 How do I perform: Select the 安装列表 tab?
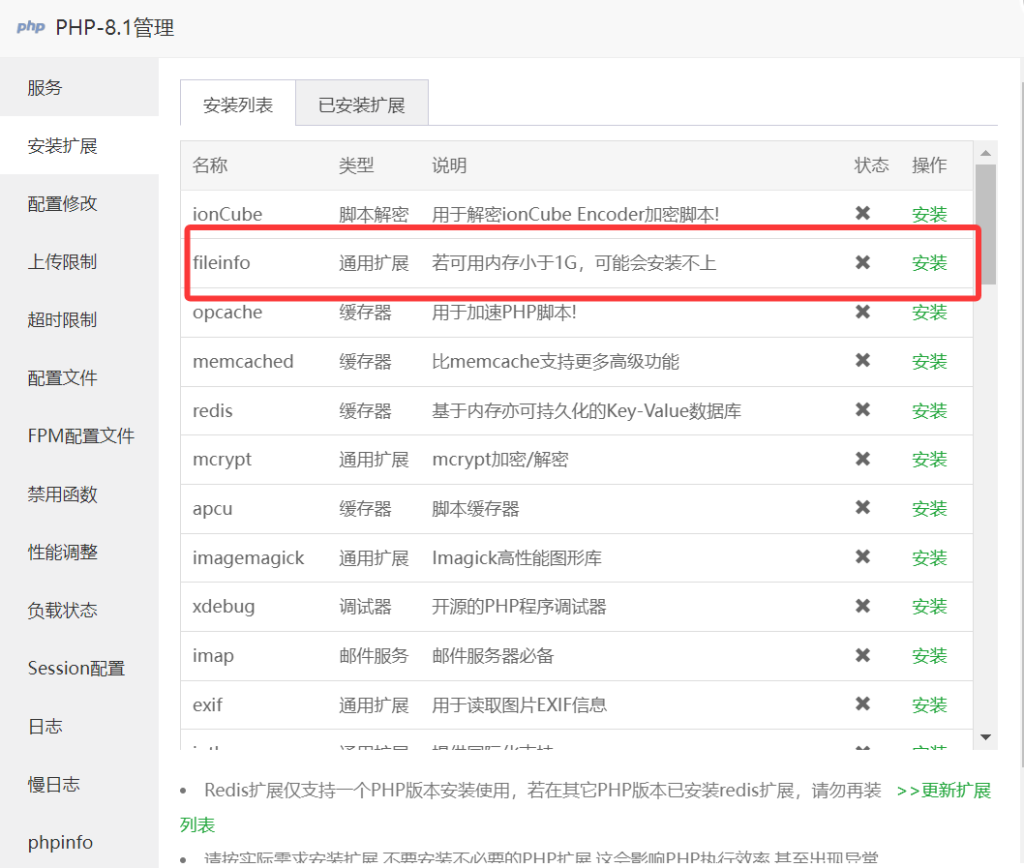[238, 104]
